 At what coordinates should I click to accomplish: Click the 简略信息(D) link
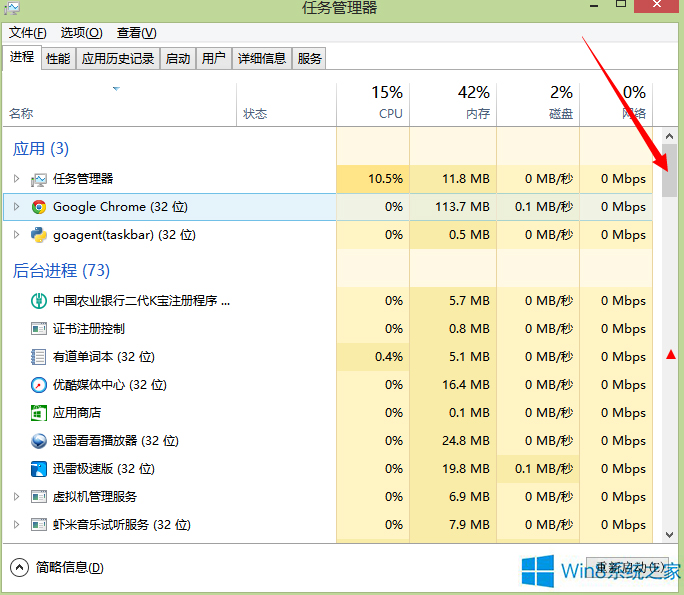pos(70,568)
